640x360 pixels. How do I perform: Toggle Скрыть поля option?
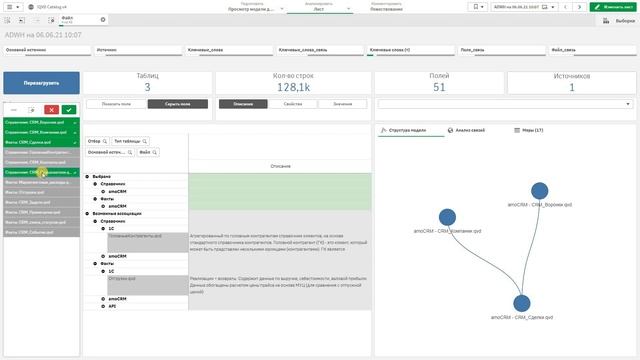(x=178, y=104)
